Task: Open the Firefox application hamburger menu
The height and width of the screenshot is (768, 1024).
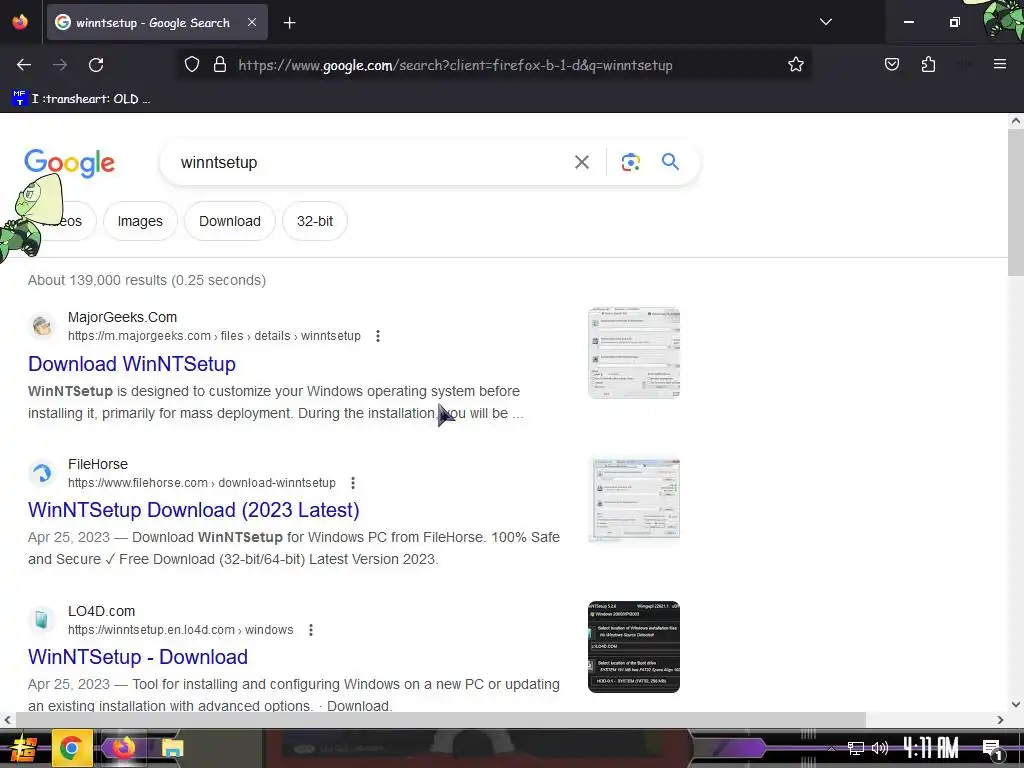Action: (999, 64)
